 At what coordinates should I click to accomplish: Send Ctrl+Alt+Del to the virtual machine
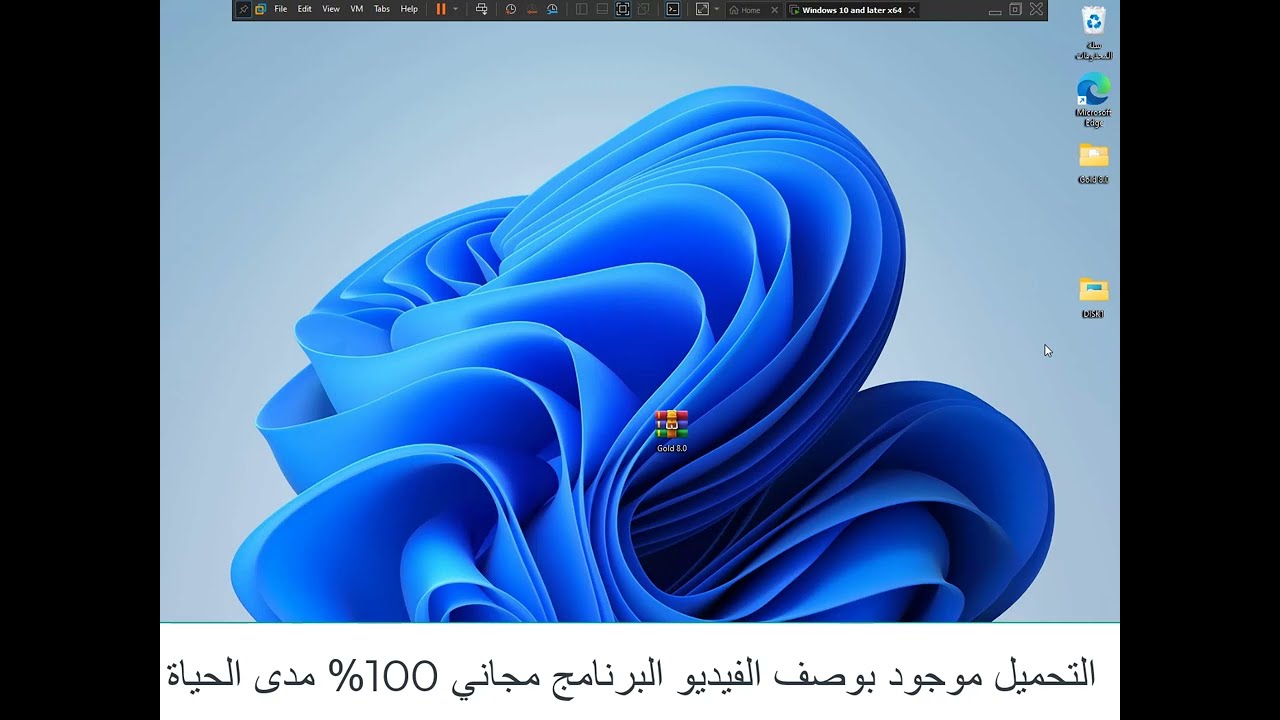[482, 9]
